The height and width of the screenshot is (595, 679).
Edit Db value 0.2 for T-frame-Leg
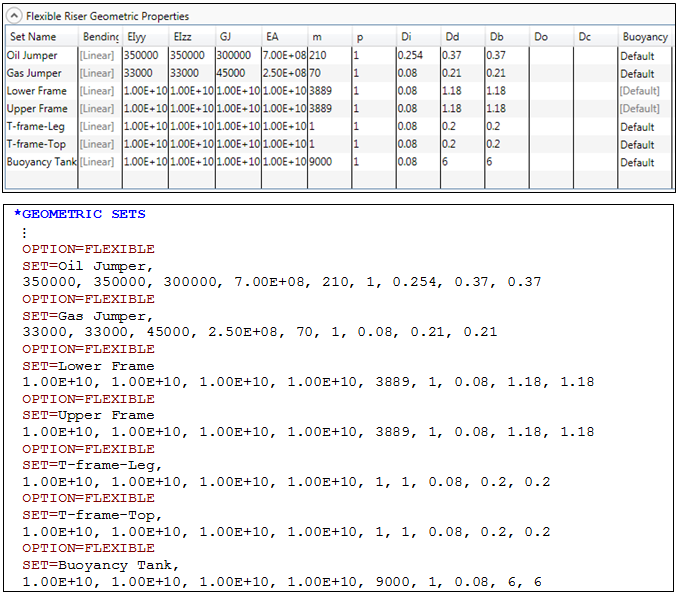pos(507,126)
